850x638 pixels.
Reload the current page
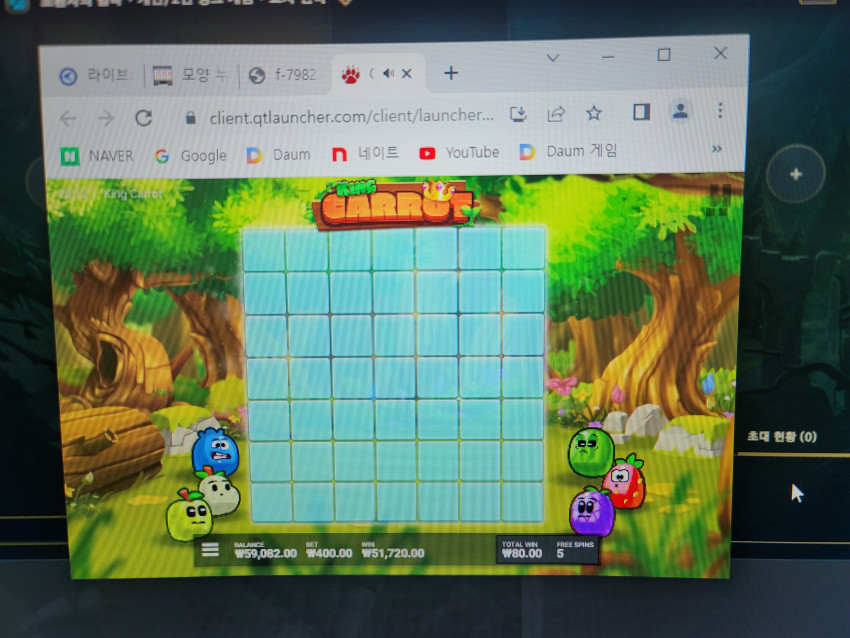coord(144,118)
